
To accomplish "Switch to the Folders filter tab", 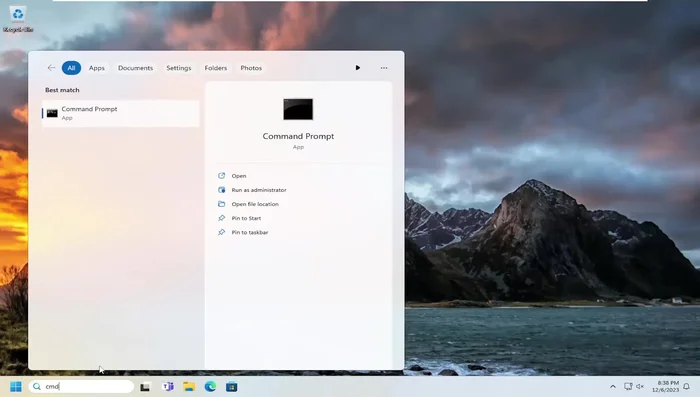I will [x=216, y=68].
